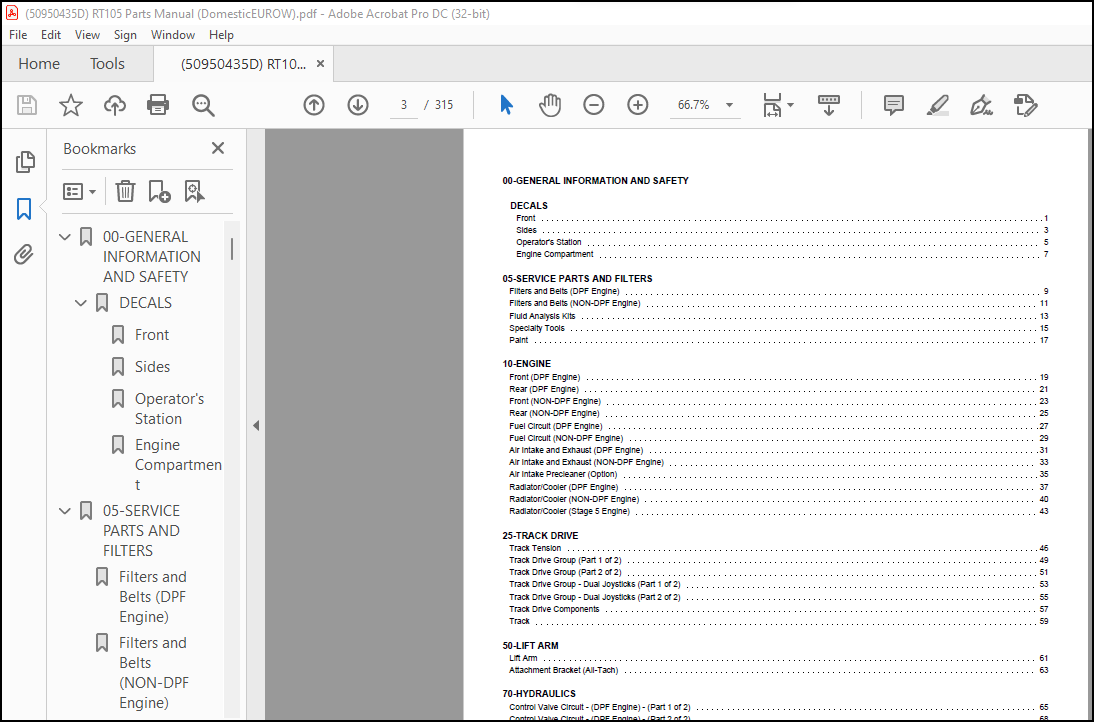Select the Engine Compartment bookmark
Screen dimensions: 1094x722
178,465
